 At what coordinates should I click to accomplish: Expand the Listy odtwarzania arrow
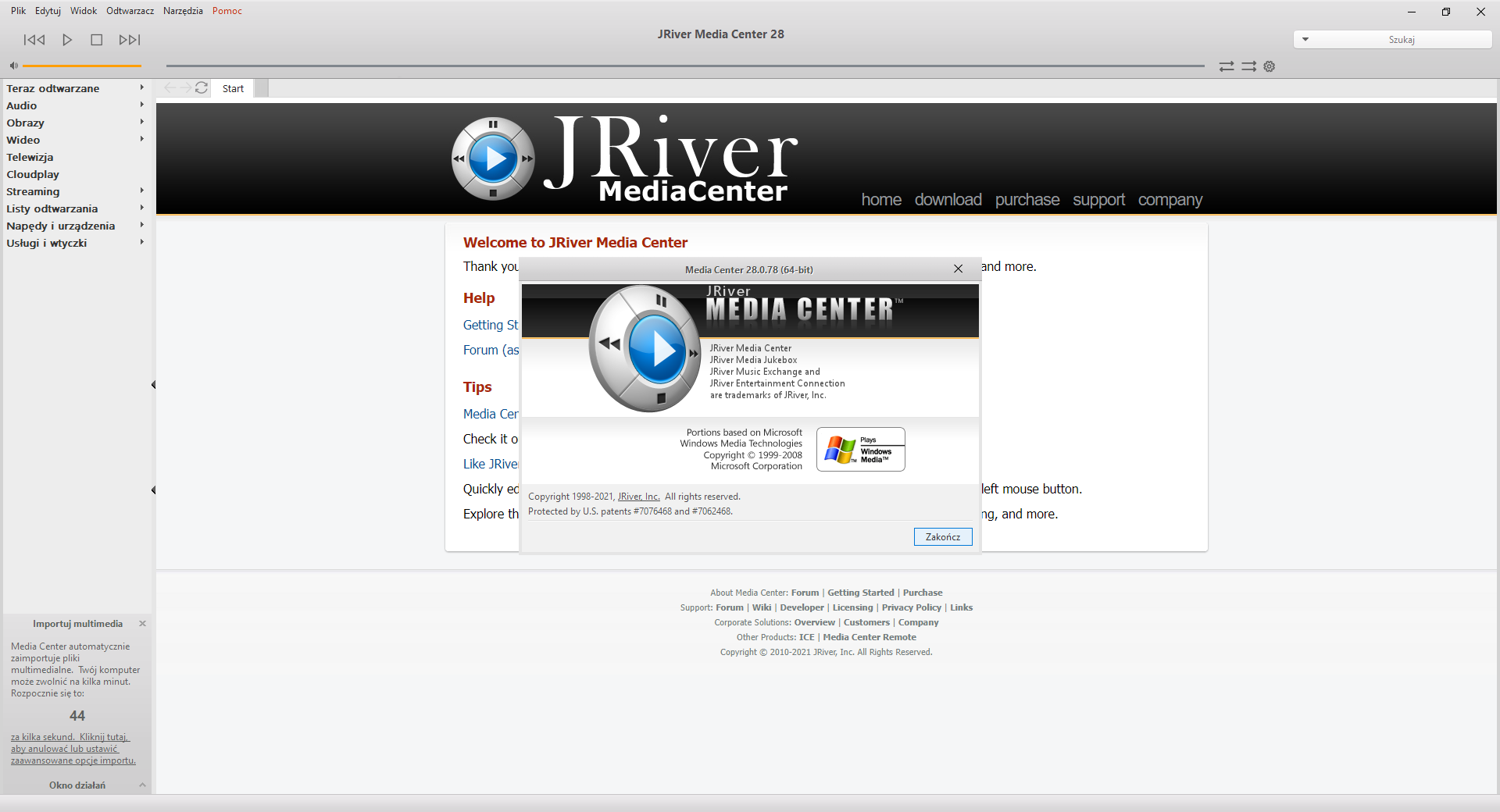coord(141,208)
